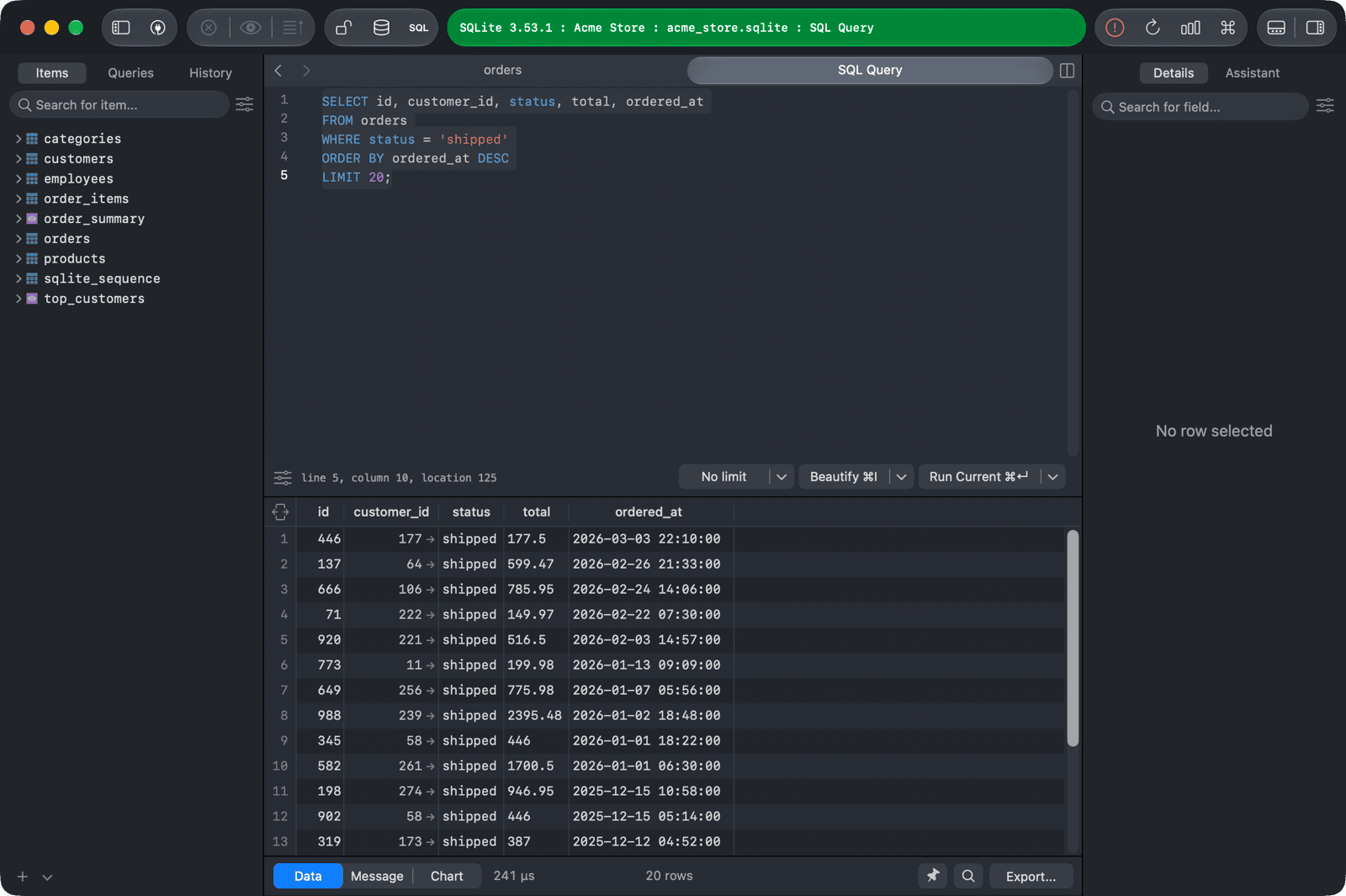Viewport: 1346px width, 896px height.
Task: Click the Beautify button
Action: click(x=843, y=477)
